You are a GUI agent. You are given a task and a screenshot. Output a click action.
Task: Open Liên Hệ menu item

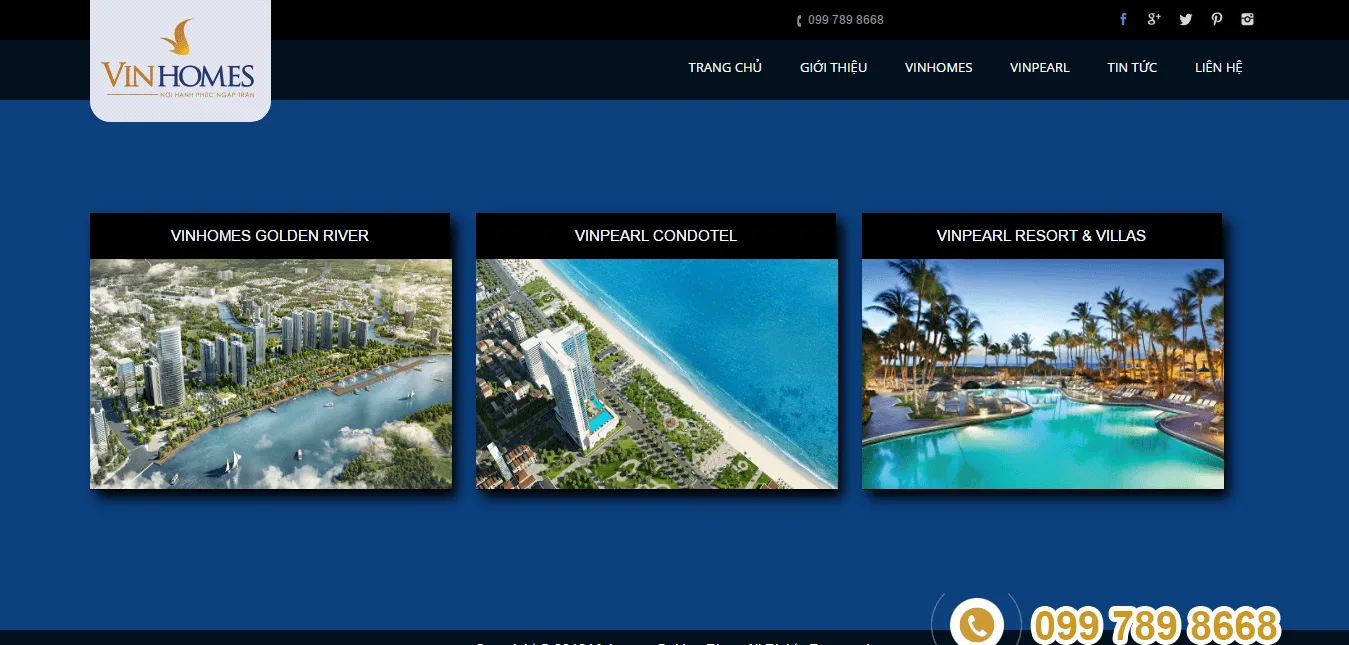[1219, 68]
